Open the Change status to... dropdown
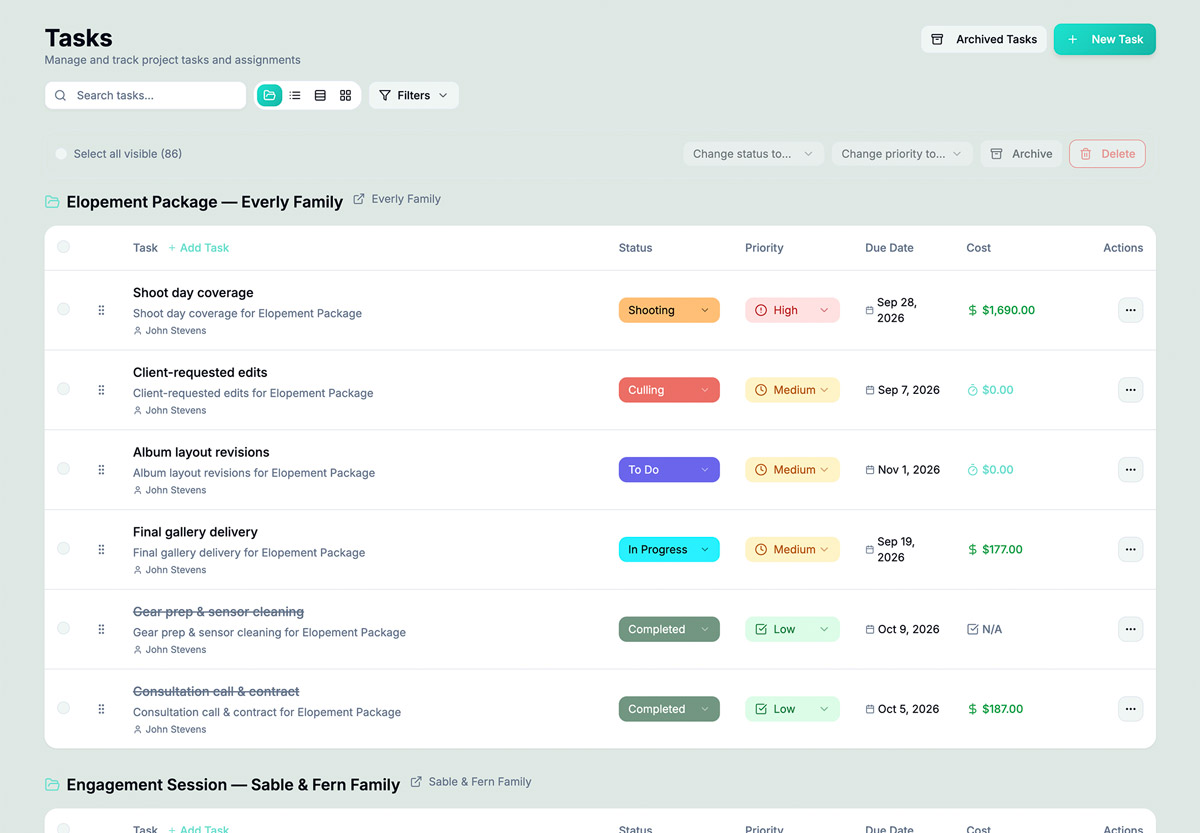The height and width of the screenshot is (833, 1200). [754, 154]
